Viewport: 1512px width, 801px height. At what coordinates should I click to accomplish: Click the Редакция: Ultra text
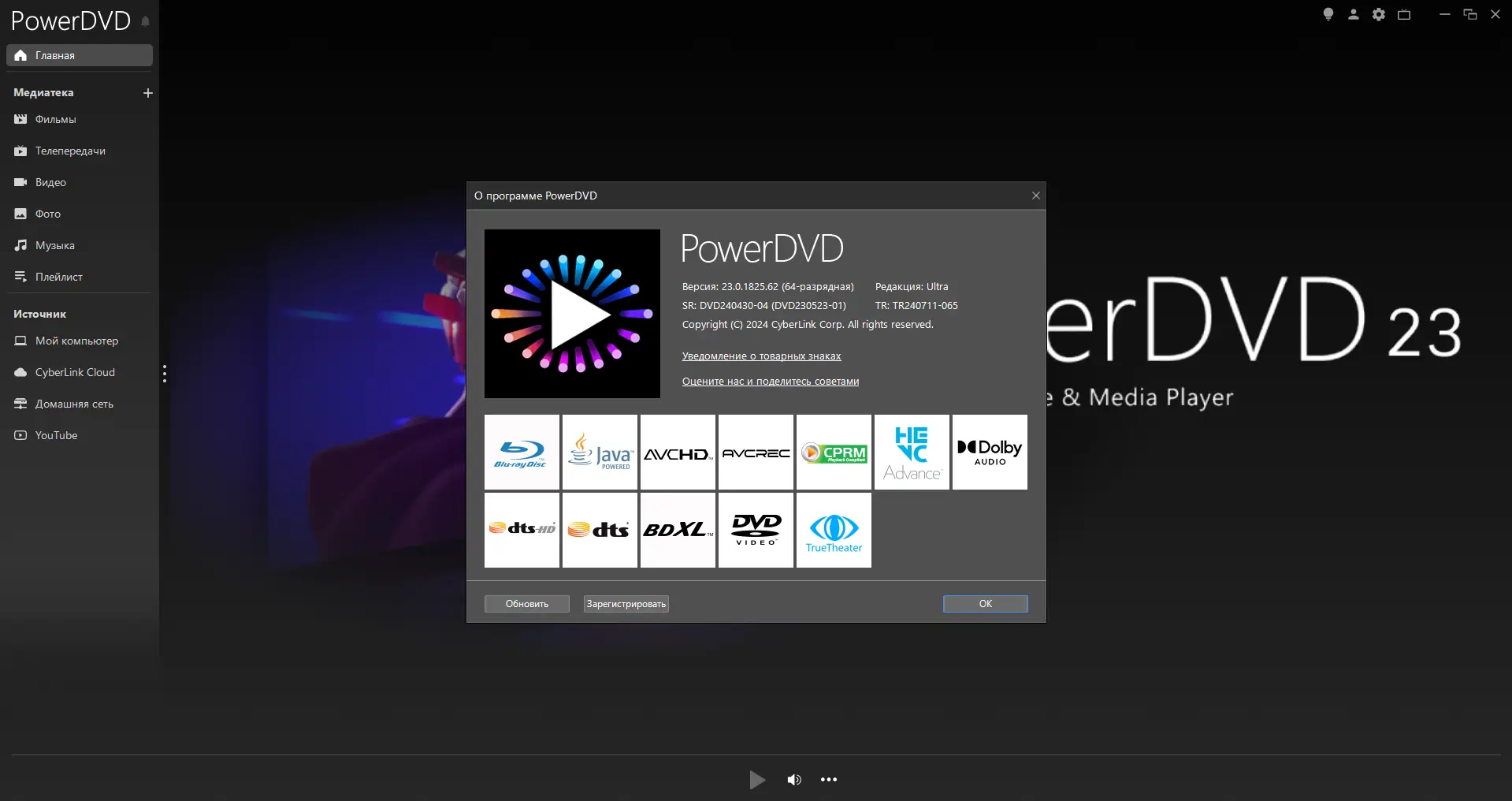tap(912, 287)
